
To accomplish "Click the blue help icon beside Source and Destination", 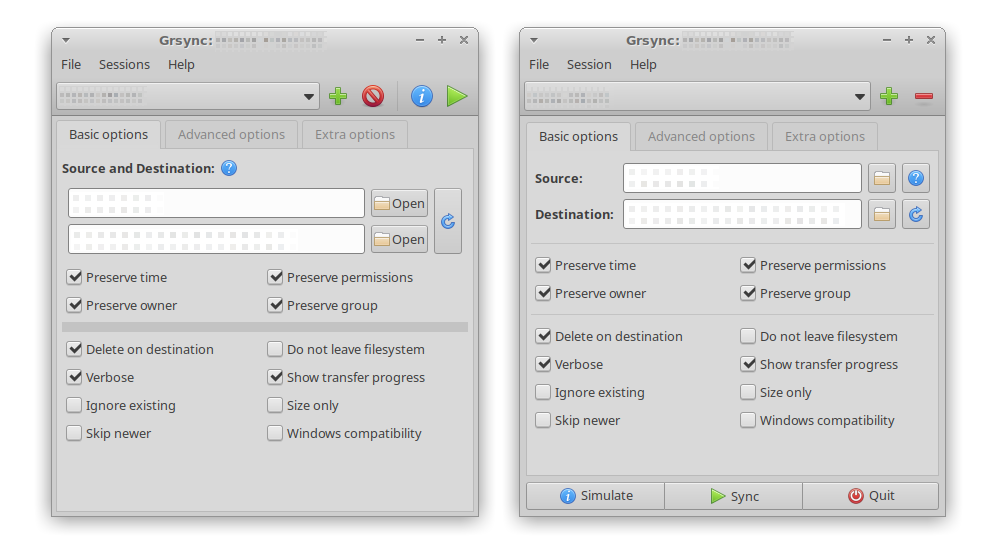I will click(x=229, y=168).
